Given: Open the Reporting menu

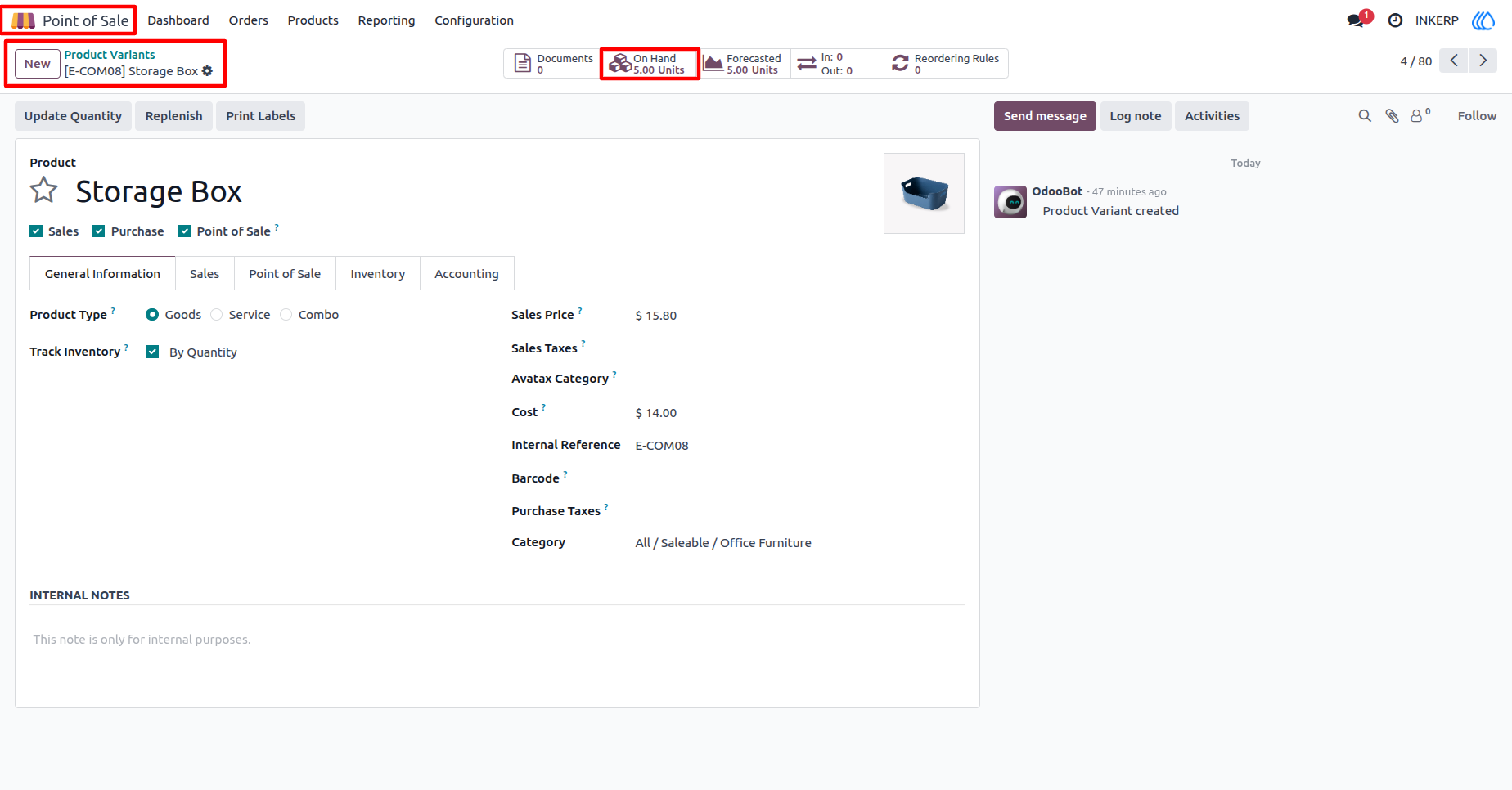Looking at the screenshot, I should (386, 20).
